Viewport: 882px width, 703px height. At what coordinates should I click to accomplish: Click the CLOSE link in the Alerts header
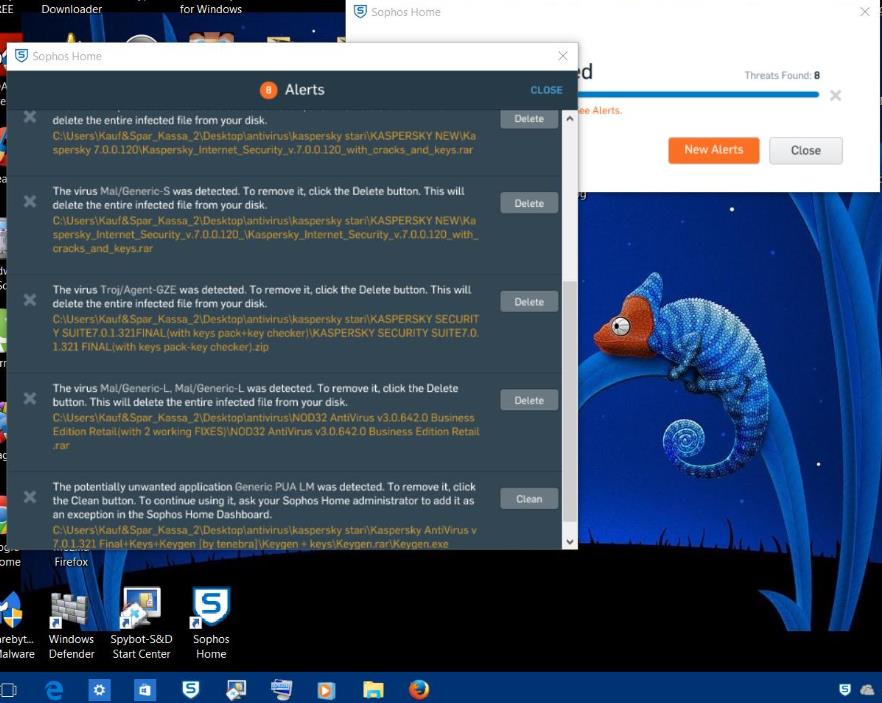[x=546, y=90]
